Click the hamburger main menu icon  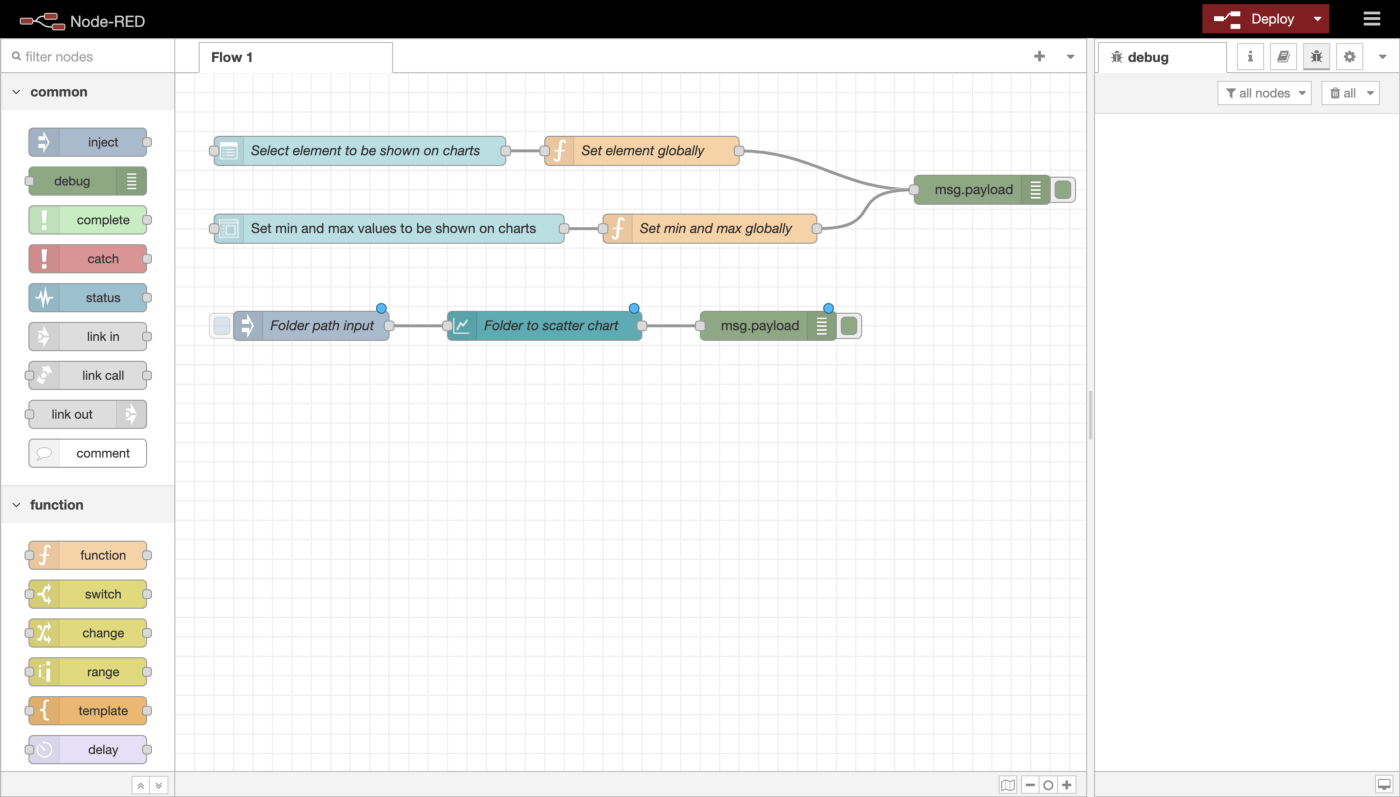(1372, 19)
